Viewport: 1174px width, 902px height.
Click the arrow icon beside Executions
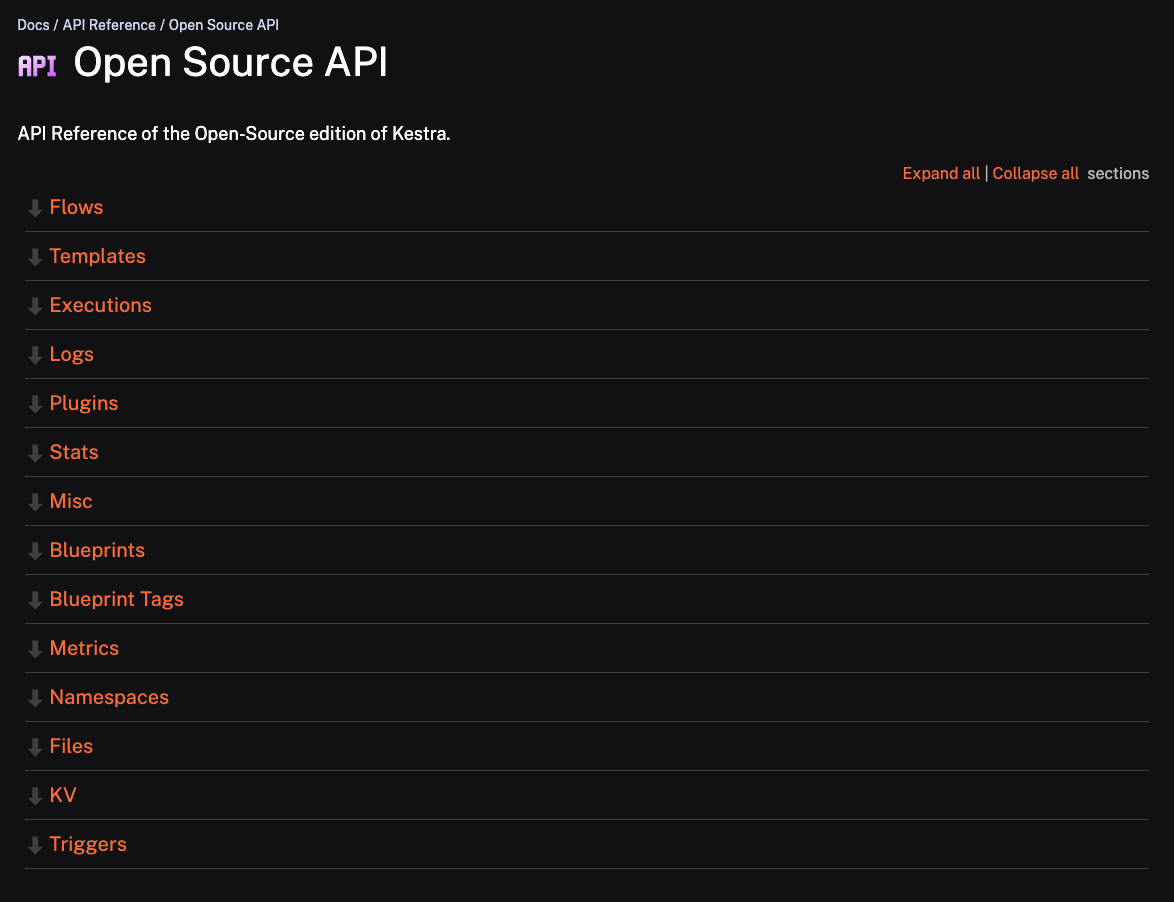pyautogui.click(x=34, y=305)
